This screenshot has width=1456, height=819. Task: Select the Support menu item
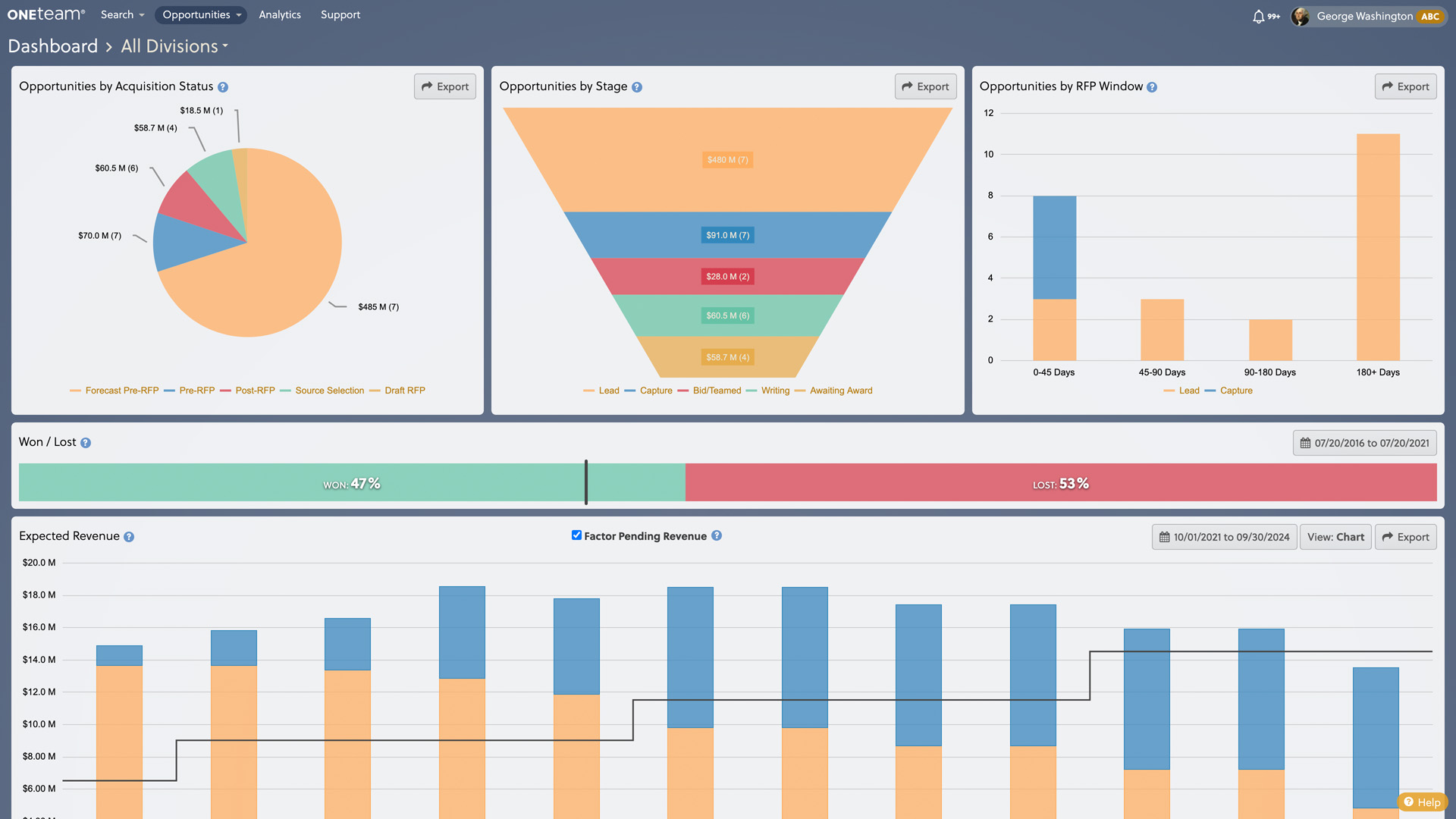(x=340, y=14)
